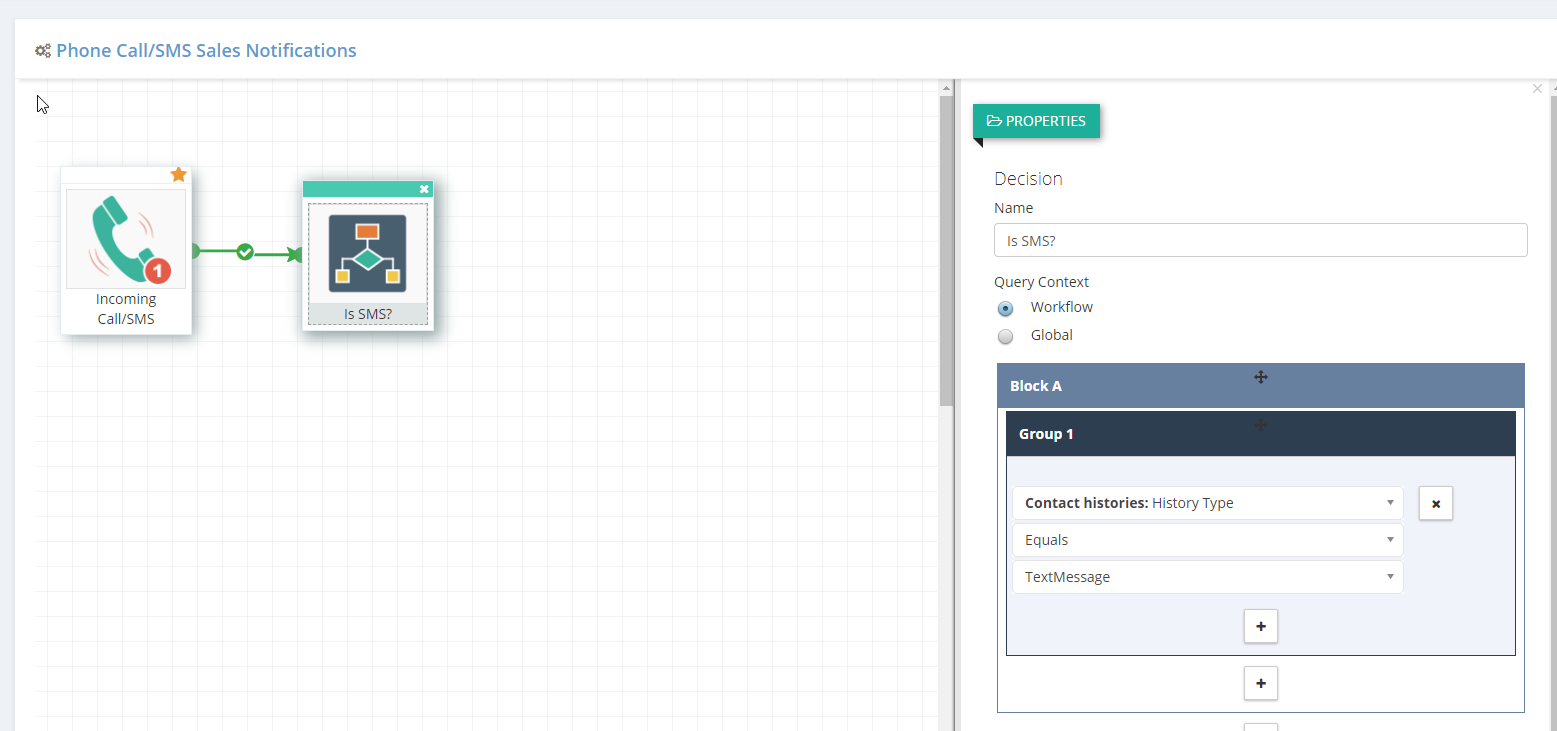Click the Workflow radio option label
1557x731 pixels.
[1062, 307]
